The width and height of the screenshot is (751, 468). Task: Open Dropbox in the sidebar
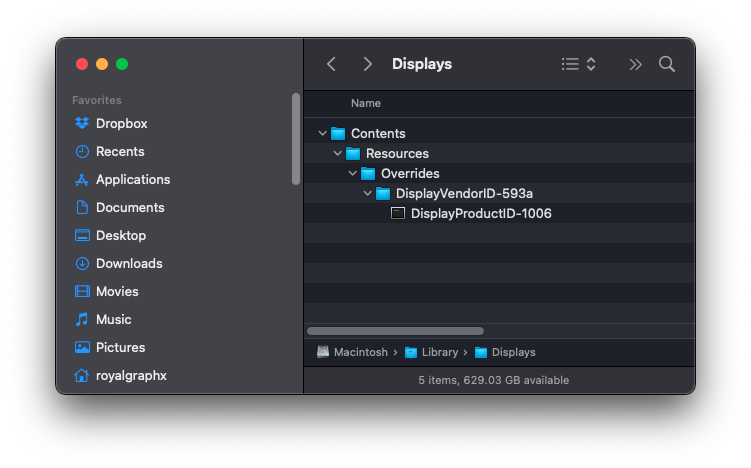pos(121,124)
